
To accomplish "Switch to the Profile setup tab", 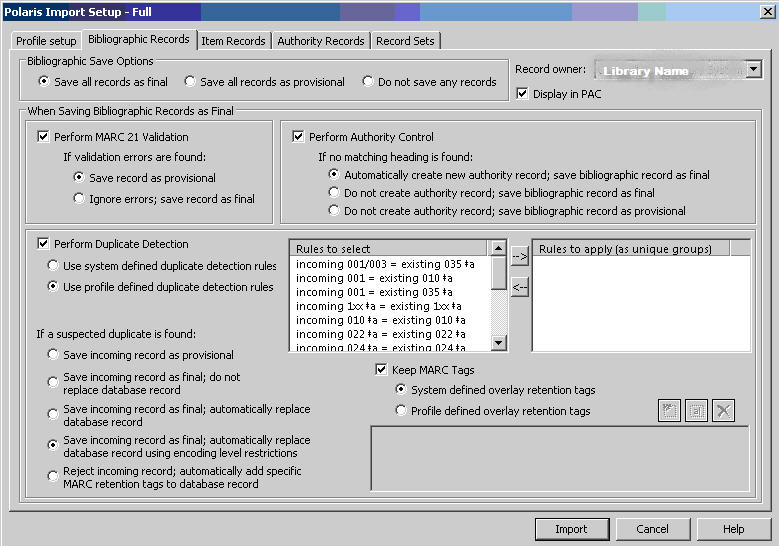I will [x=46, y=41].
